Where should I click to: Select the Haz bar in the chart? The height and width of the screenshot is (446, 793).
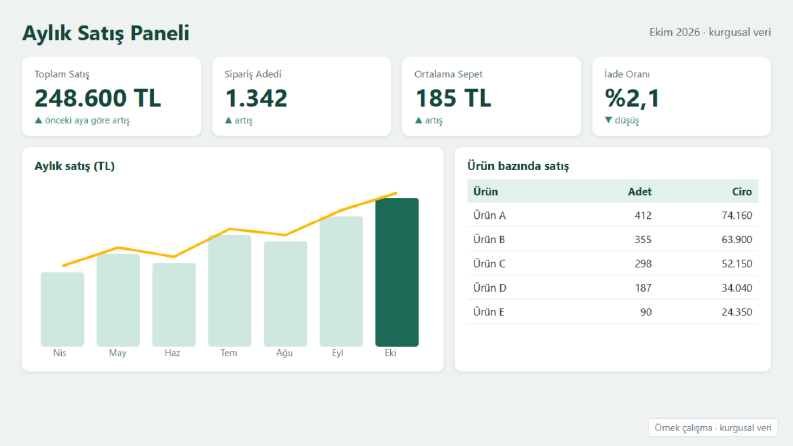click(174, 304)
